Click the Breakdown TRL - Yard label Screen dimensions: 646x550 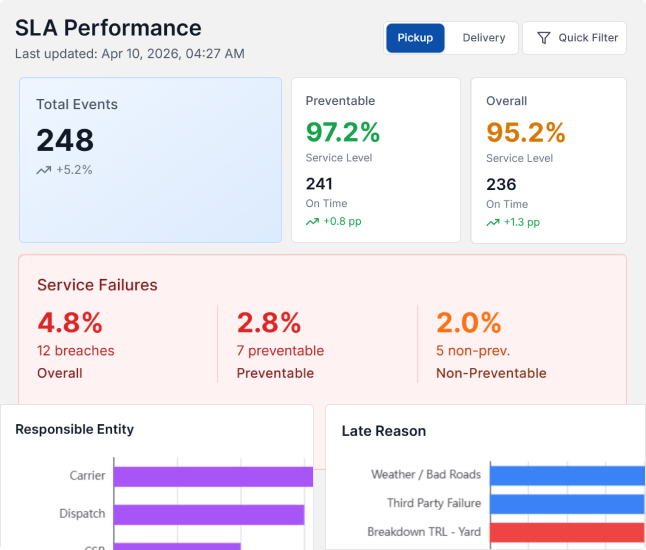tap(424, 532)
